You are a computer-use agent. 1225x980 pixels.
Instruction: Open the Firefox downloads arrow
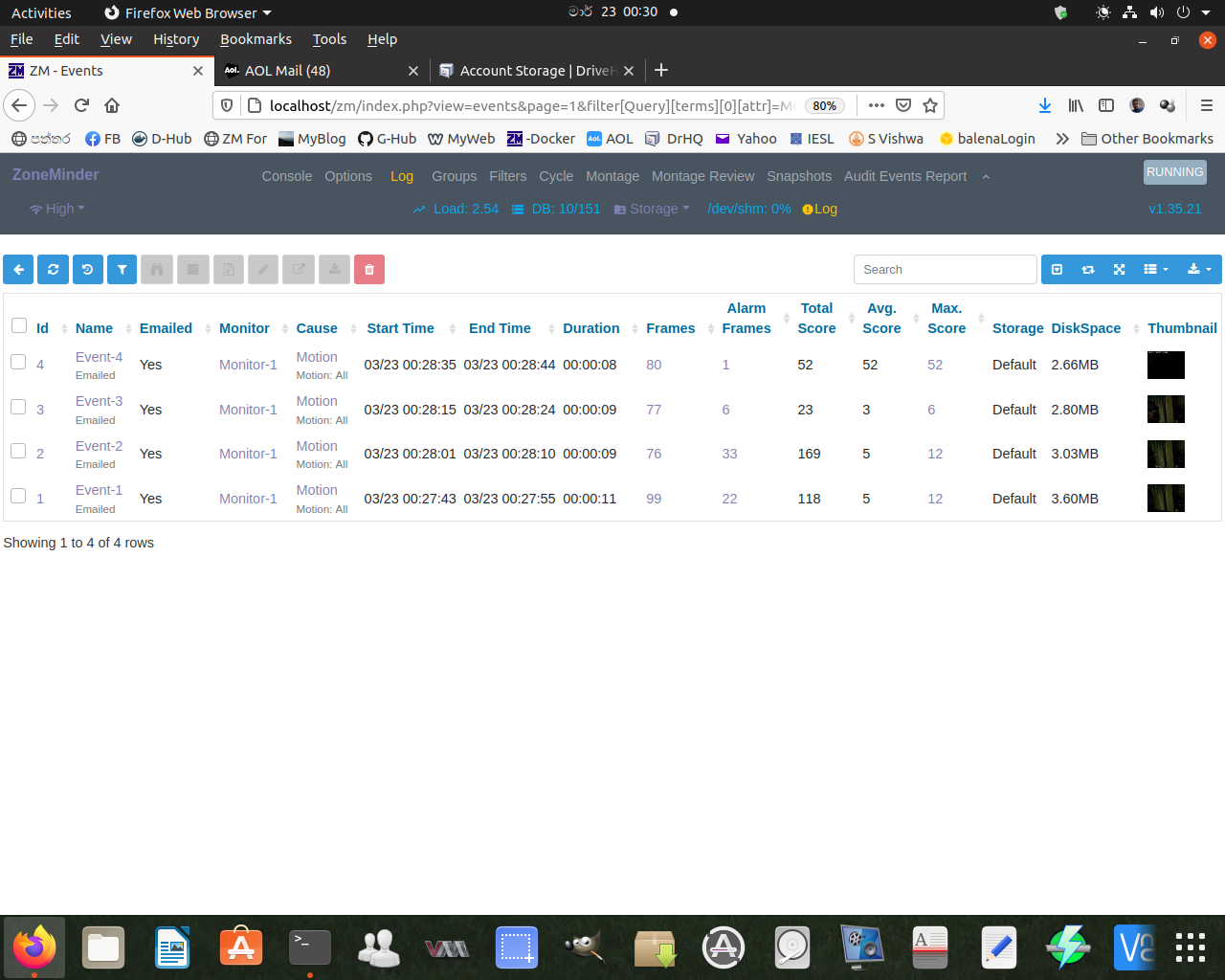[1045, 105]
